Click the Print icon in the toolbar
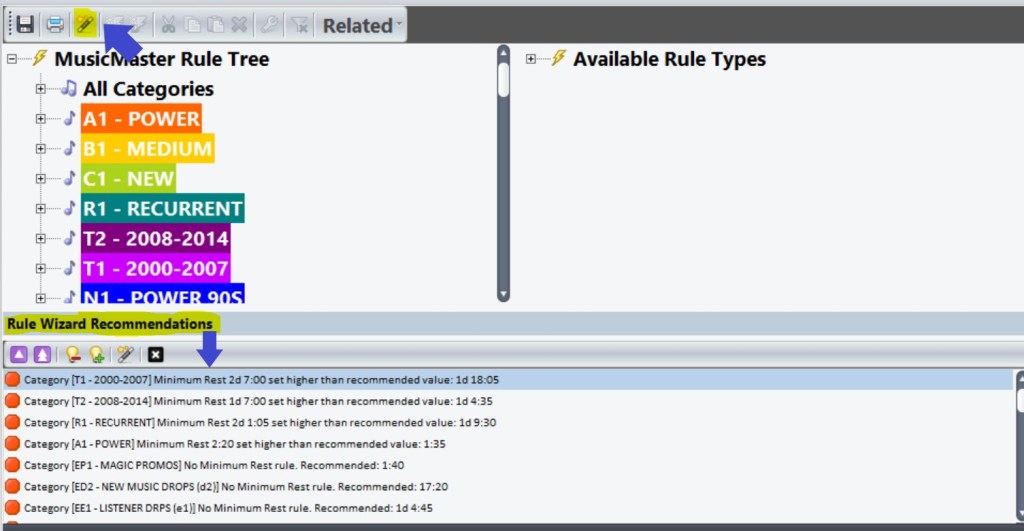The height and width of the screenshot is (531, 1024). pos(55,24)
